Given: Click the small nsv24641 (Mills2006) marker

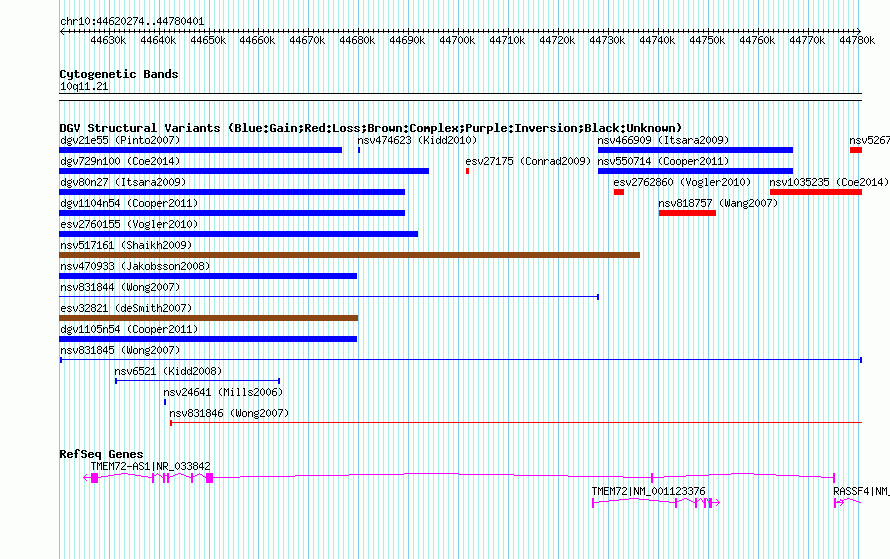Looking at the screenshot, I should pos(165,402).
